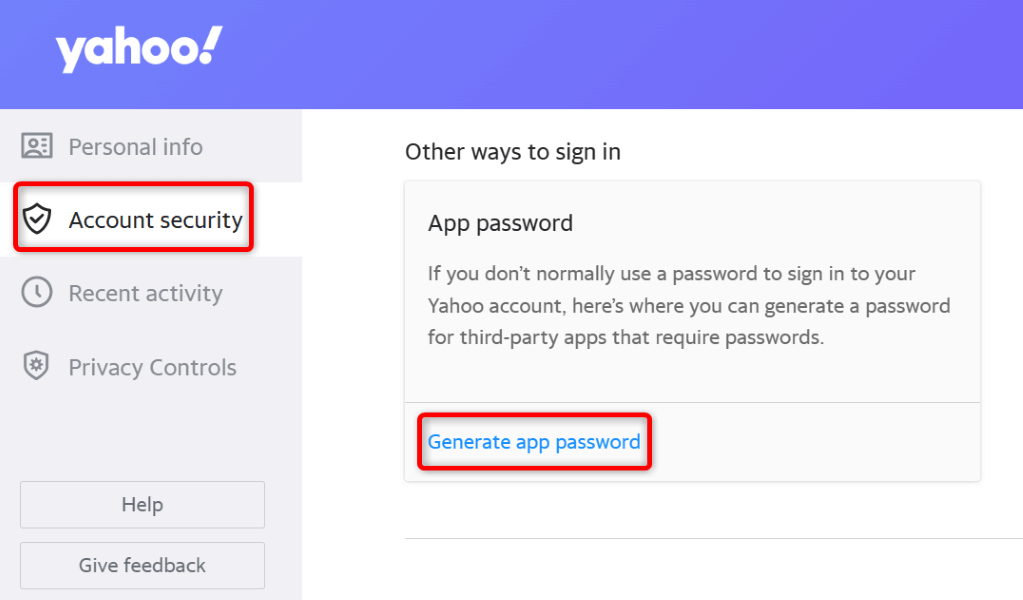Open the Personal info section
The image size is (1023, 600).
tap(135, 147)
